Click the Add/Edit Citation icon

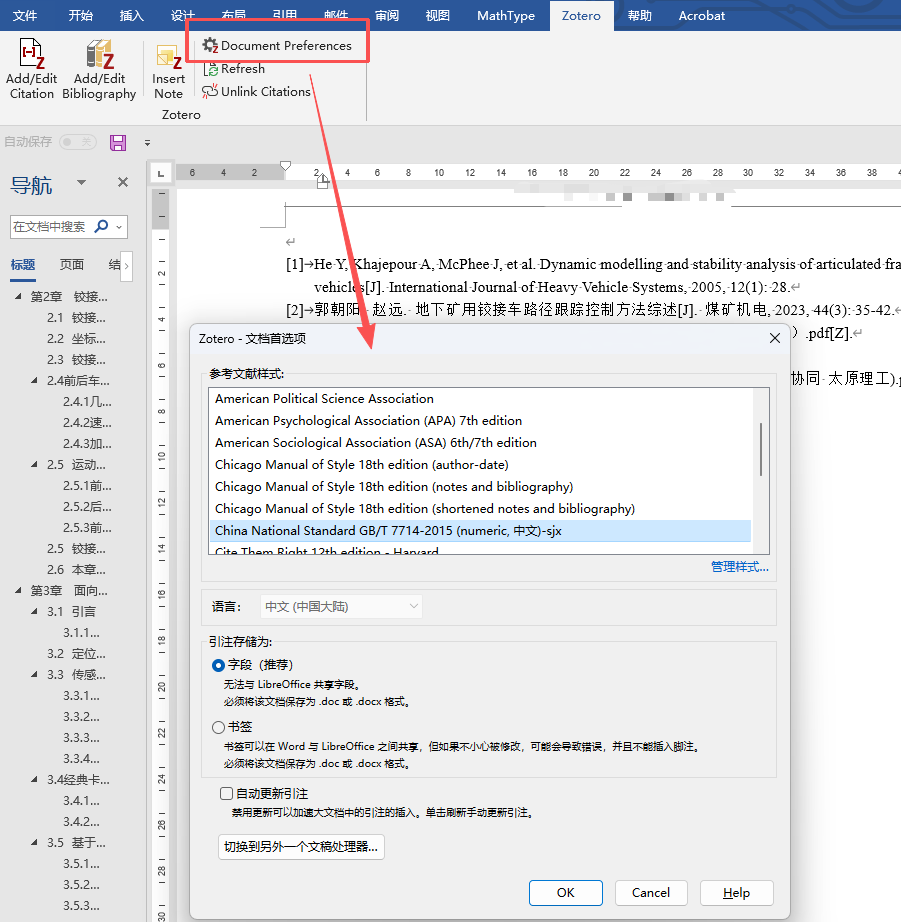coord(31,69)
